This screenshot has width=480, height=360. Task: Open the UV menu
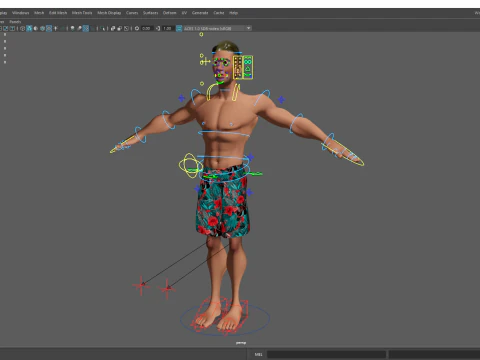click(x=184, y=13)
